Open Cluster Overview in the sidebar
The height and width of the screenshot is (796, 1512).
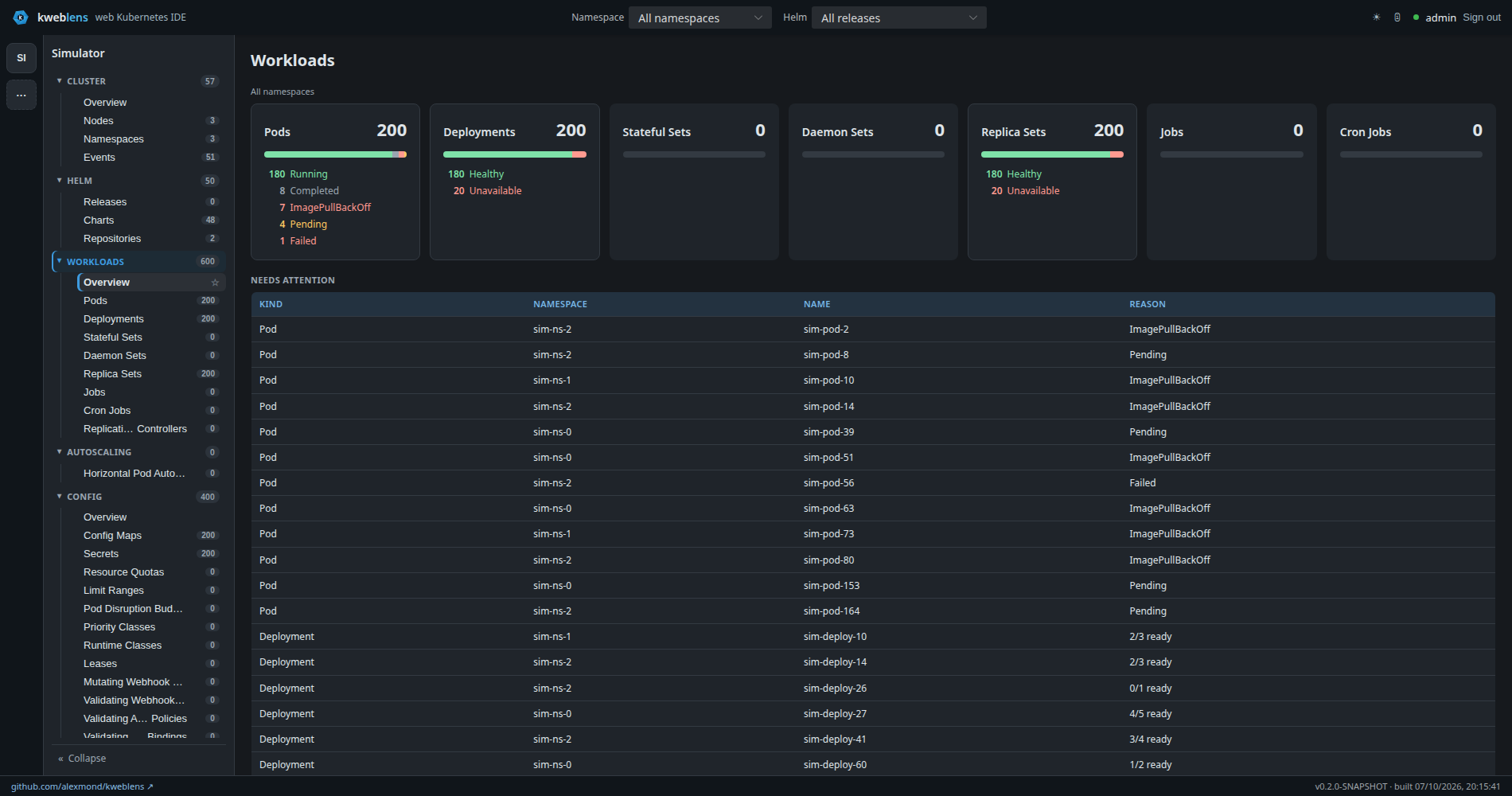[150, 103]
